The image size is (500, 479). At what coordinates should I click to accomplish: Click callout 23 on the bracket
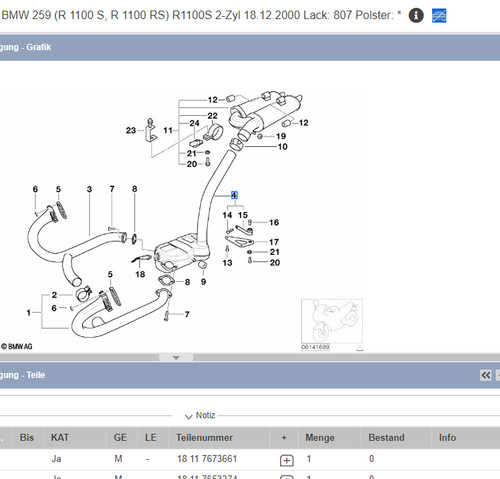pos(131,130)
